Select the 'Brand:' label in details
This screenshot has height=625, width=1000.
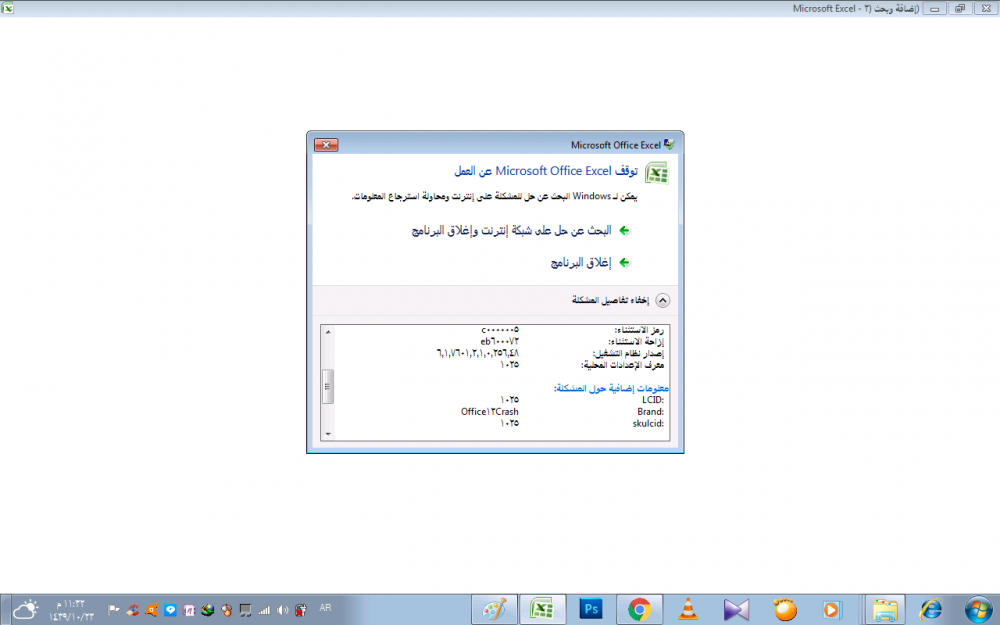(651, 411)
